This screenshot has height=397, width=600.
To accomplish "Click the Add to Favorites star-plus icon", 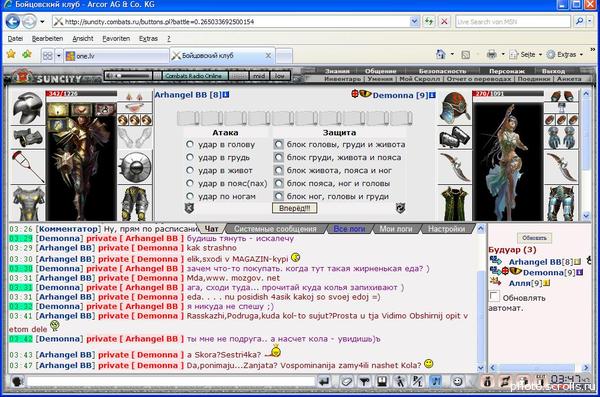I will point(27,55).
